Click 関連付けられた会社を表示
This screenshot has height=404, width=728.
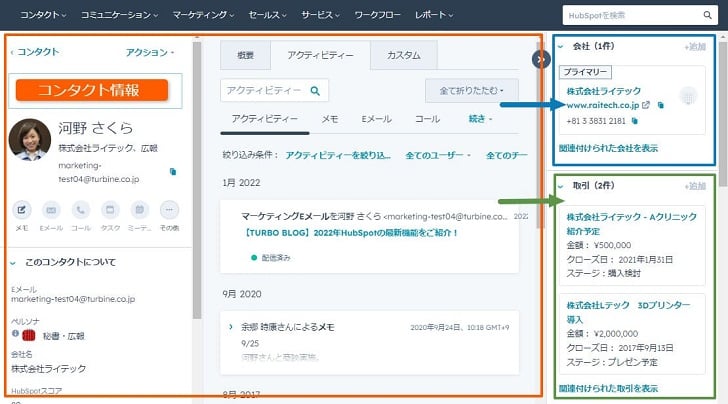[608, 148]
